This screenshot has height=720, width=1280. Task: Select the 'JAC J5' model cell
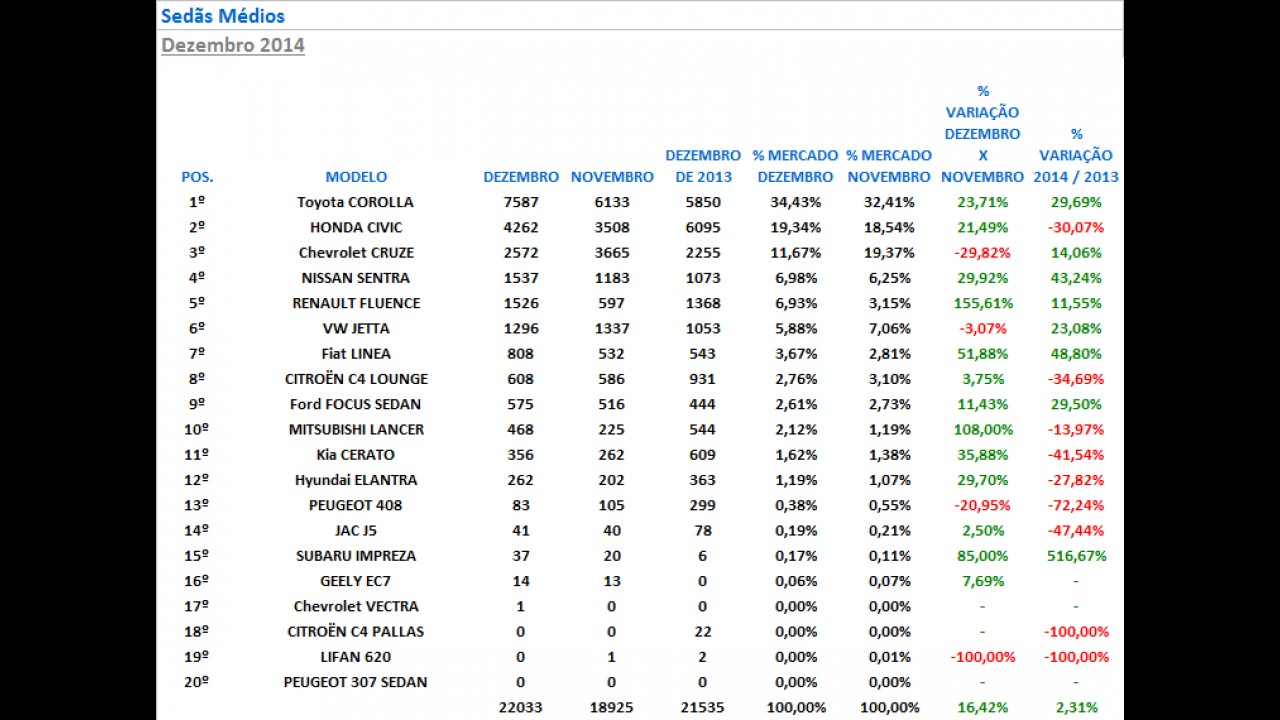(x=356, y=530)
